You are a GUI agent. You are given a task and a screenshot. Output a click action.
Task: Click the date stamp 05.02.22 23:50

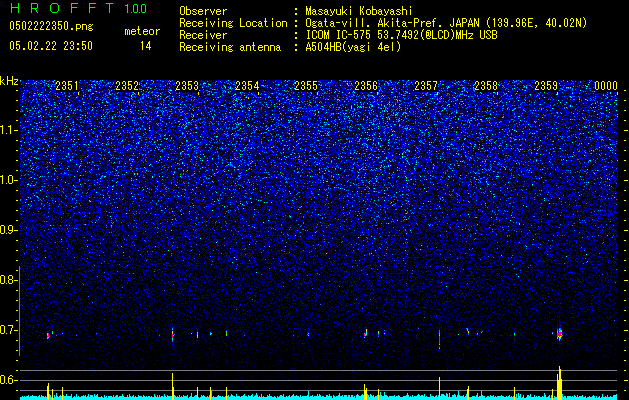coord(51,46)
